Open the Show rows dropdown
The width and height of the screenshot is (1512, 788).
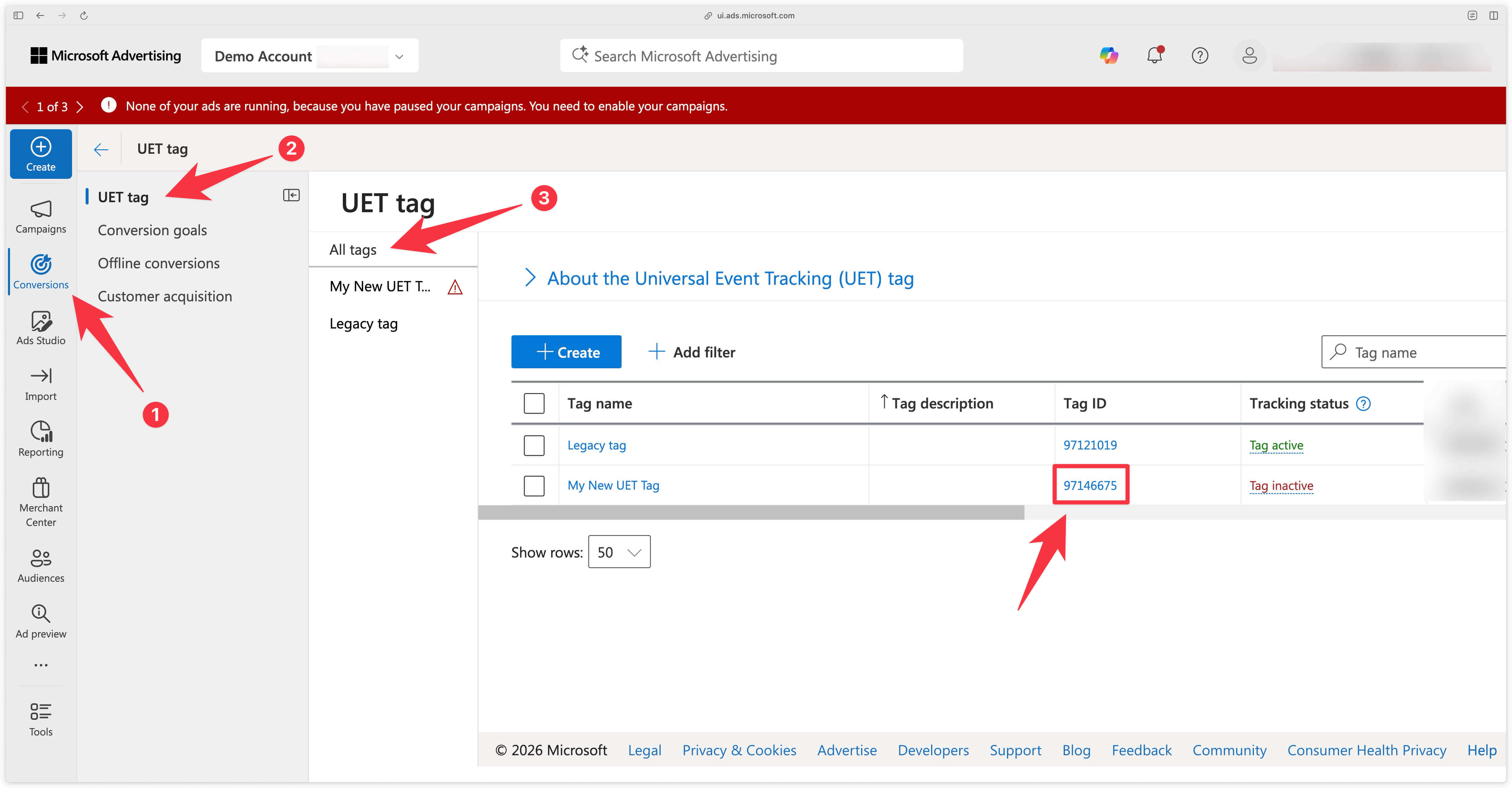click(x=619, y=552)
